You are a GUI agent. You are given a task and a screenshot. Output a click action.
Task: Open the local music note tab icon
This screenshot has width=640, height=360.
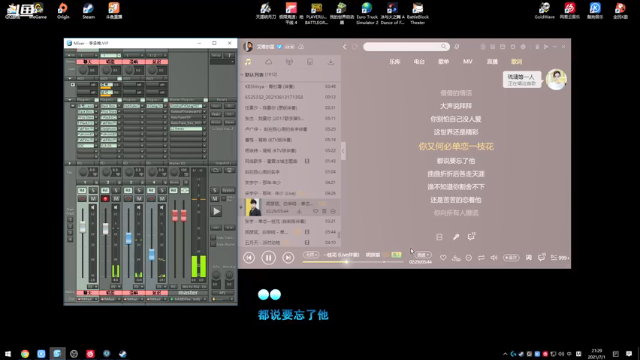point(248,62)
